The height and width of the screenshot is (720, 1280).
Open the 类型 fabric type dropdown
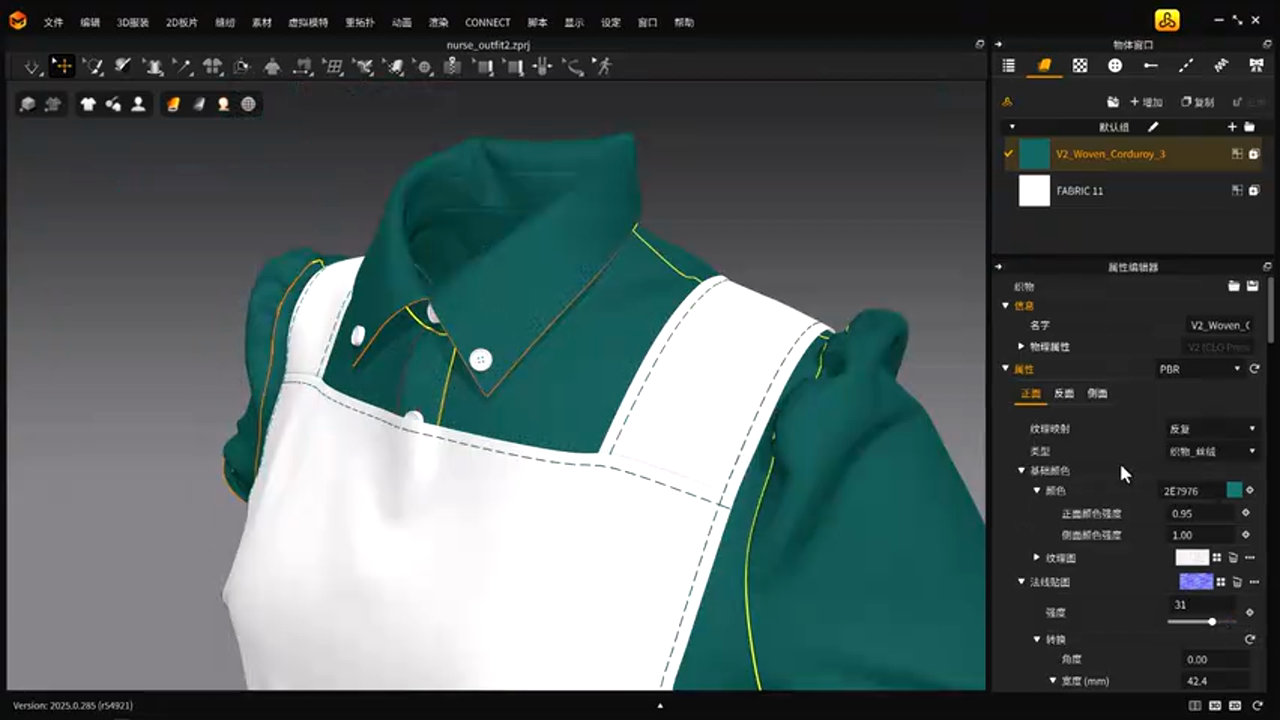click(x=1211, y=451)
